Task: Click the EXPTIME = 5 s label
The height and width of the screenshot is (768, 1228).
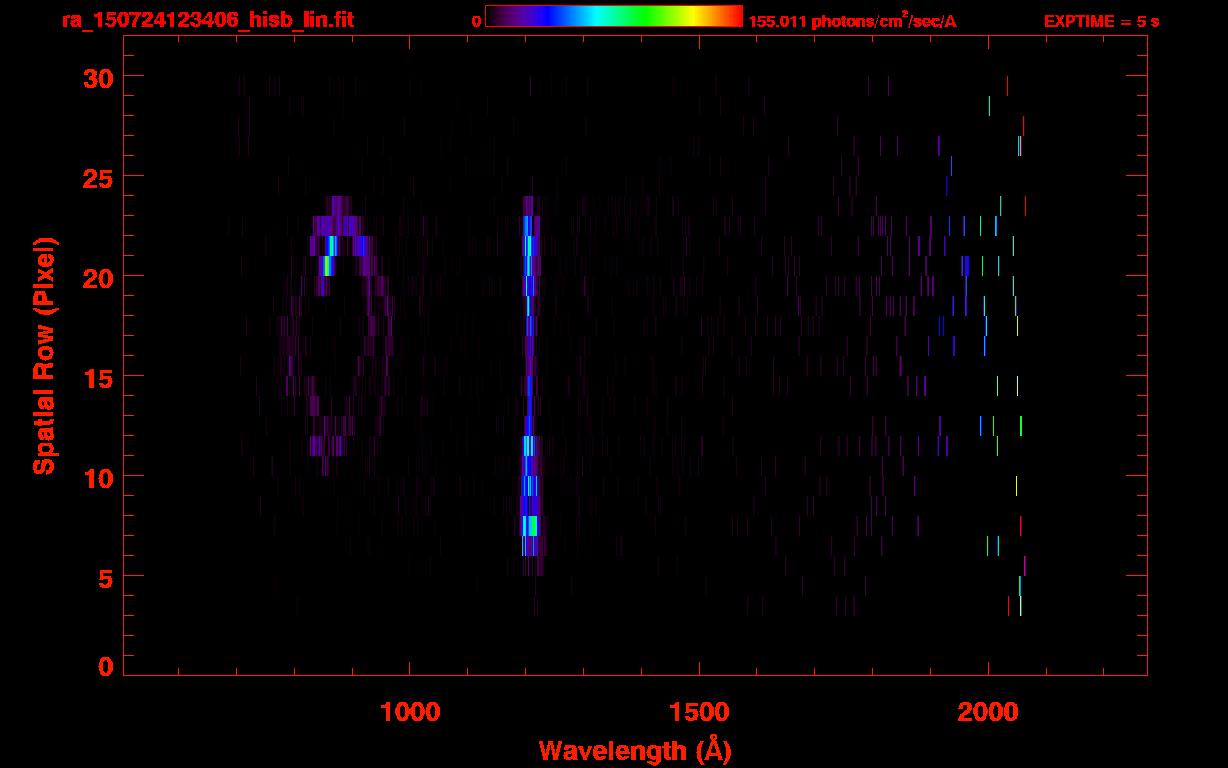Action: (1101, 21)
